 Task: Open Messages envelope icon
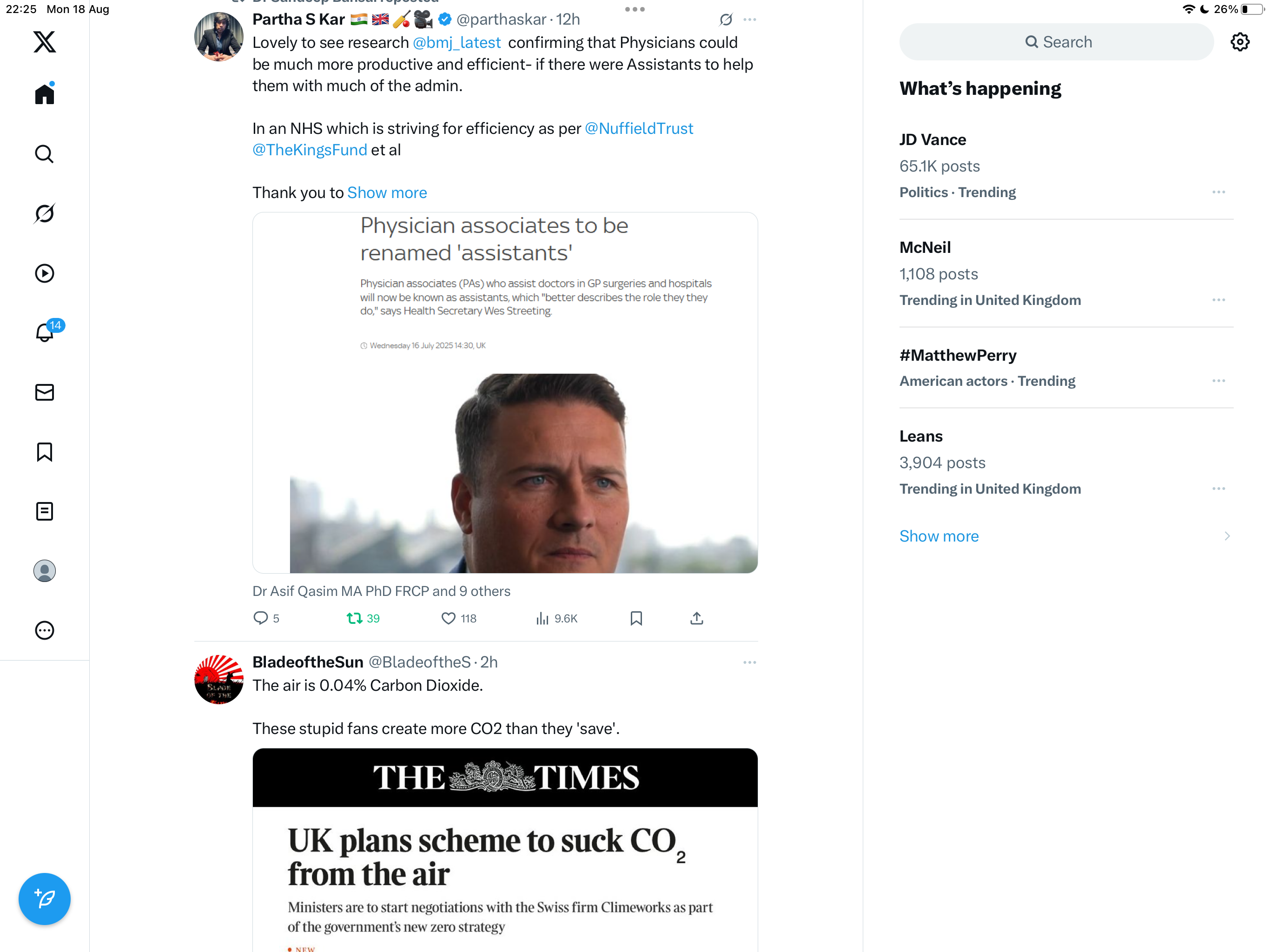point(44,392)
